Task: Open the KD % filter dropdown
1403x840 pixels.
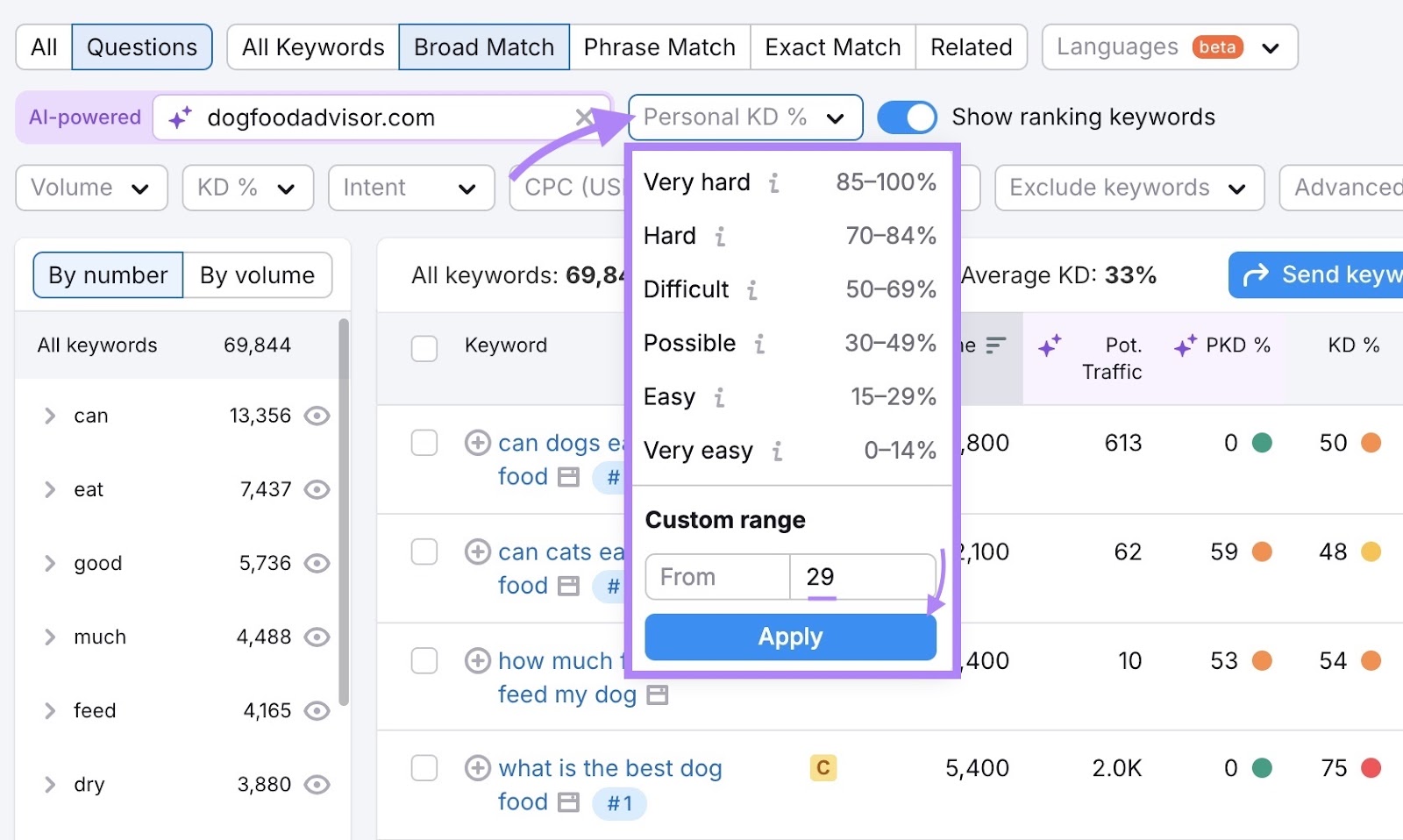Action: point(248,188)
